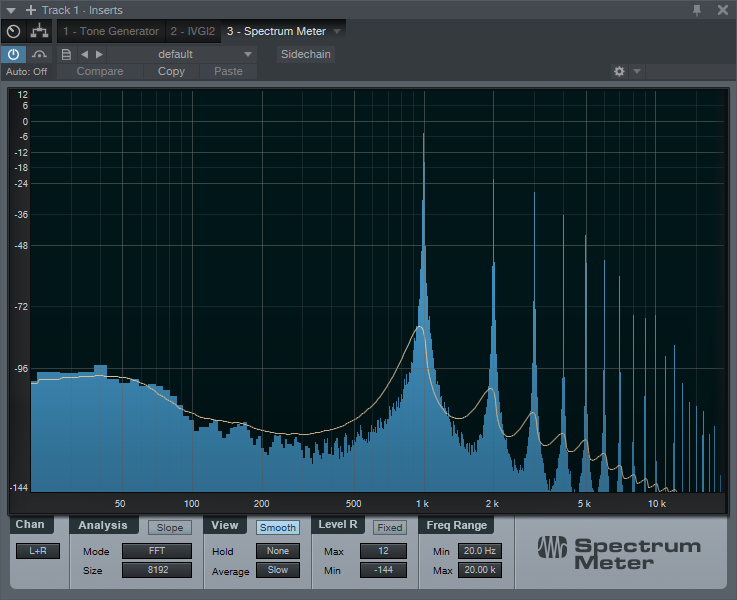The image size is (737, 600).
Task: Open the L+R channel selector
Action: pos(38,551)
